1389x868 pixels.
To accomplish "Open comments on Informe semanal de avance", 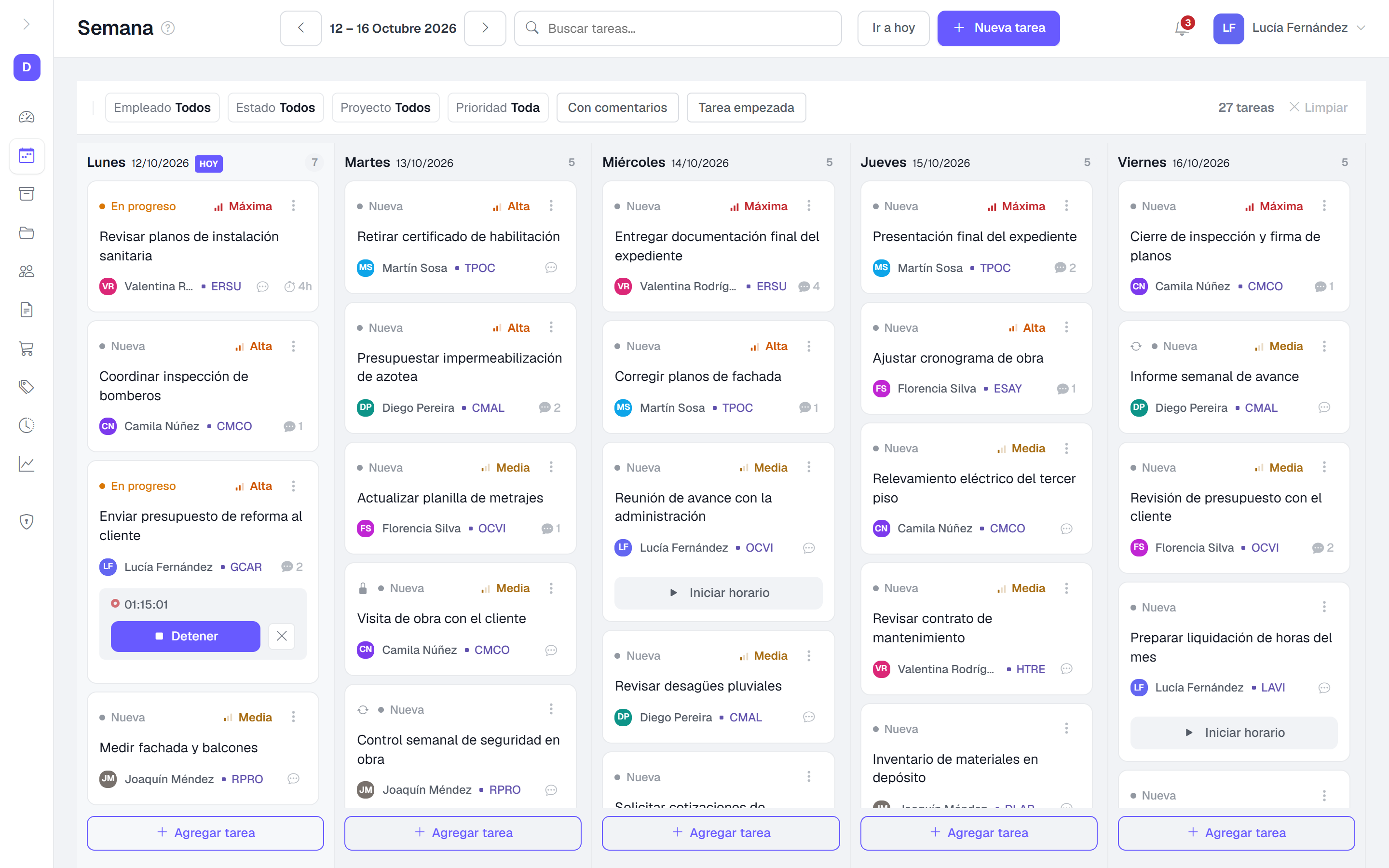I will point(1324,407).
